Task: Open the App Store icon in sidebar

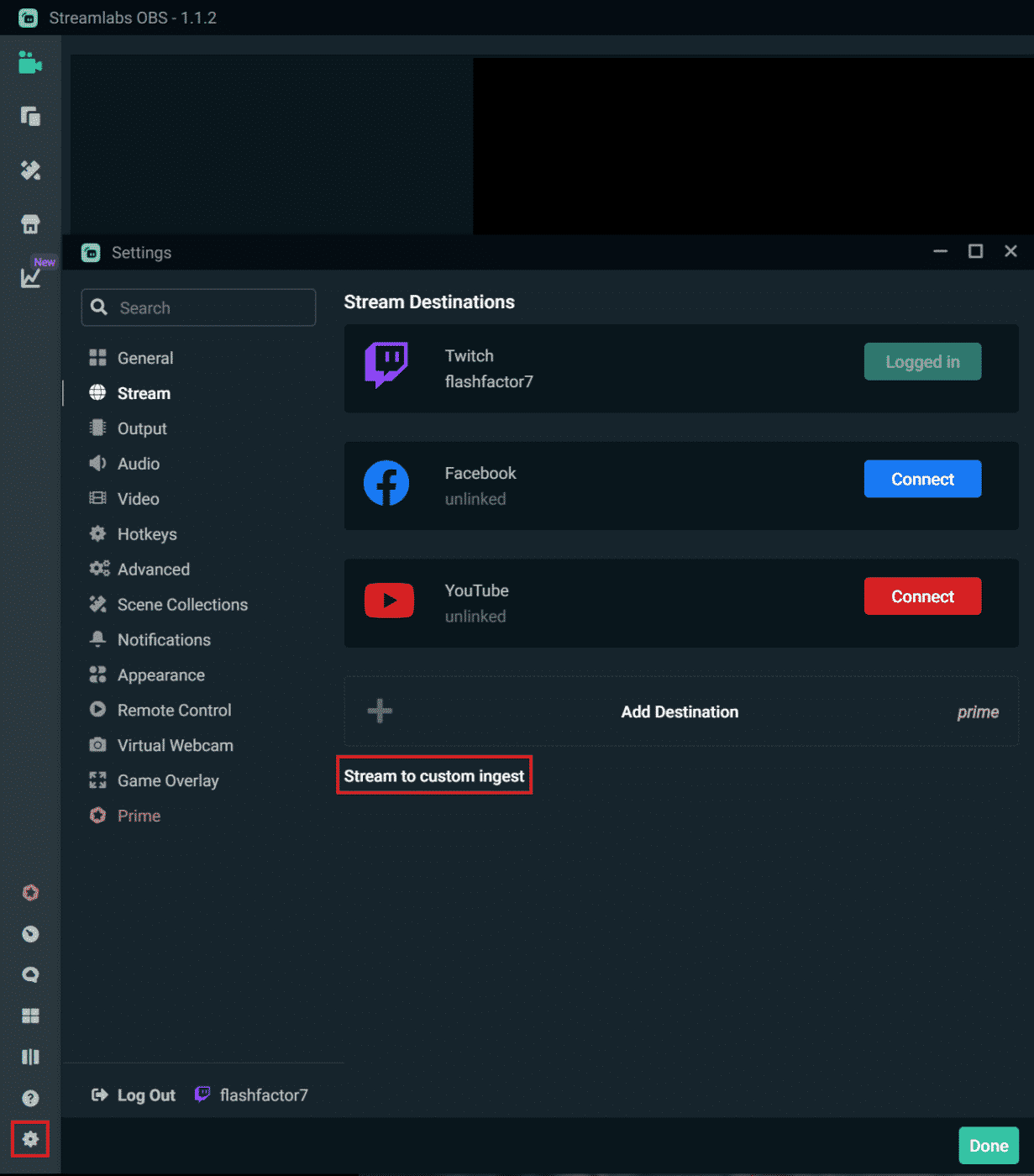Action: coord(30,224)
